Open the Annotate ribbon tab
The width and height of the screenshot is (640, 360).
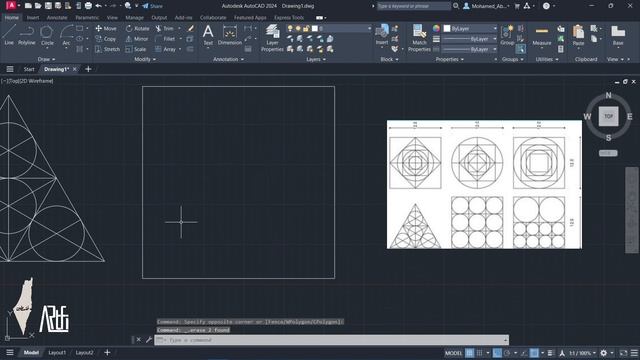coord(57,18)
